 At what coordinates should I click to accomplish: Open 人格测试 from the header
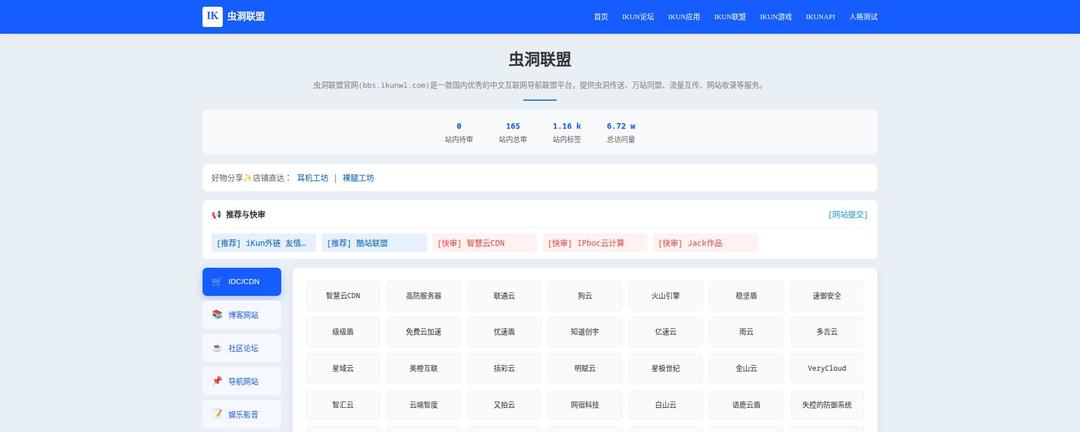point(863,17)
